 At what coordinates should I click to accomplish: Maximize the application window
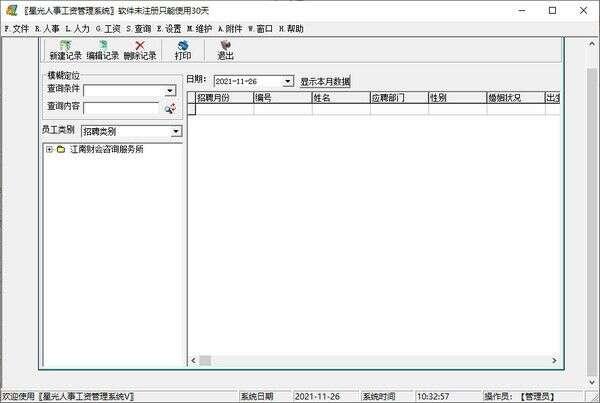pos(553,11)
